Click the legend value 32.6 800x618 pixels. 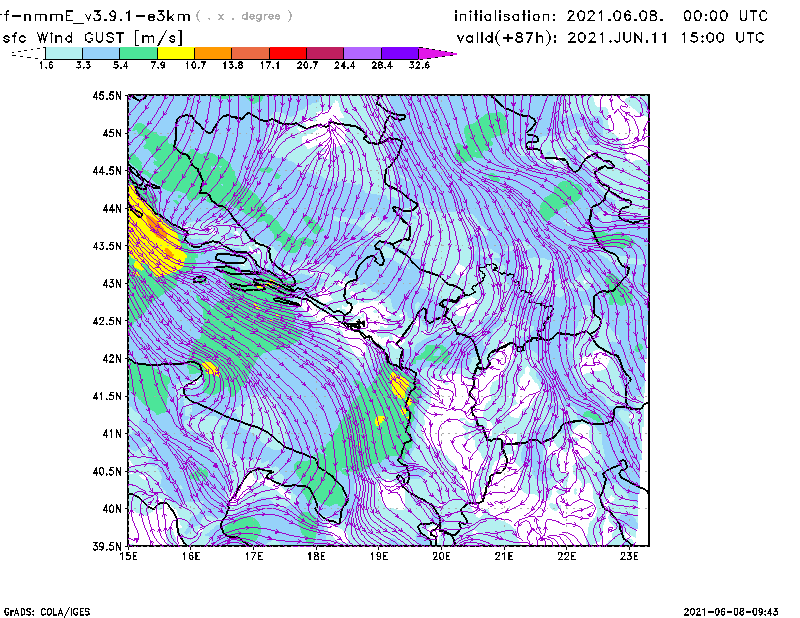click(x=419, y=65)
